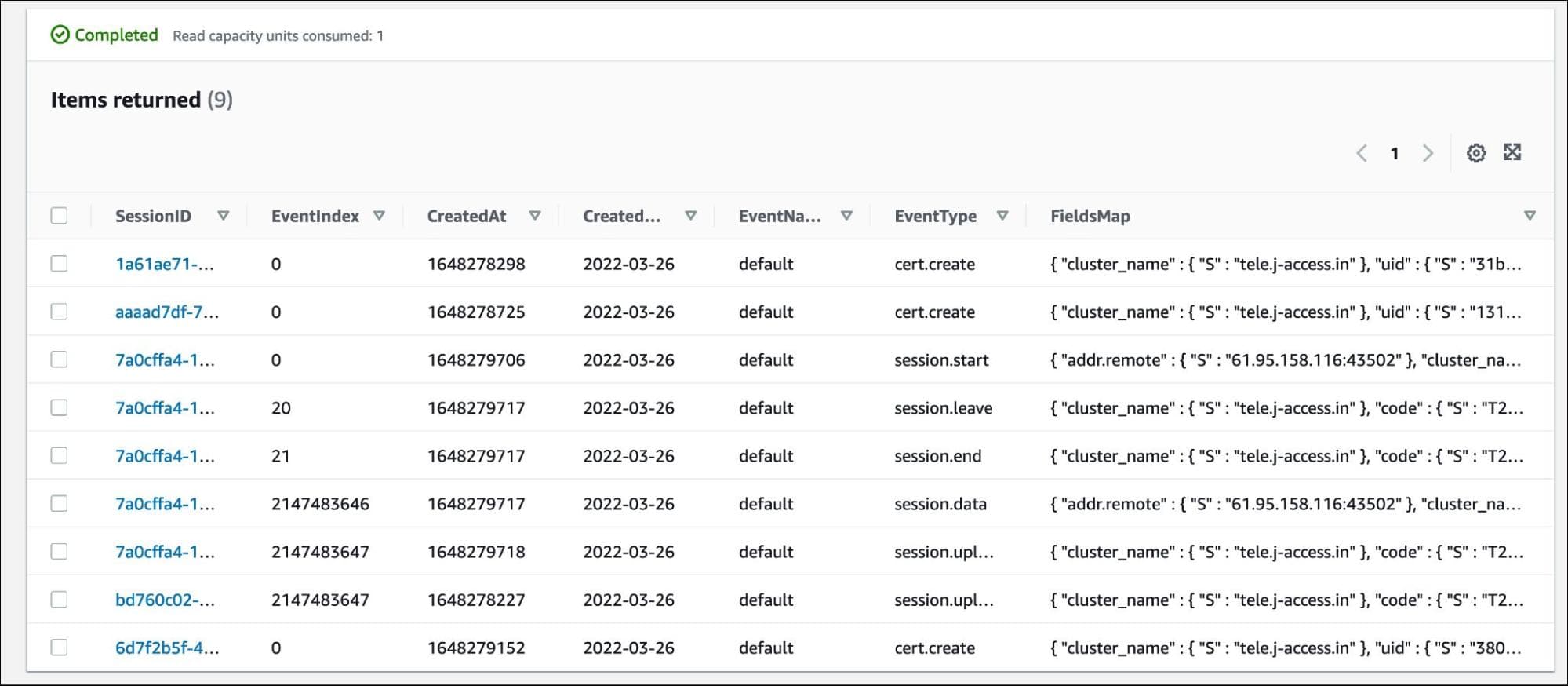The image size is (1568, 686).
Task: Open EventType column sort dropdown
Action: [1002, 216]
